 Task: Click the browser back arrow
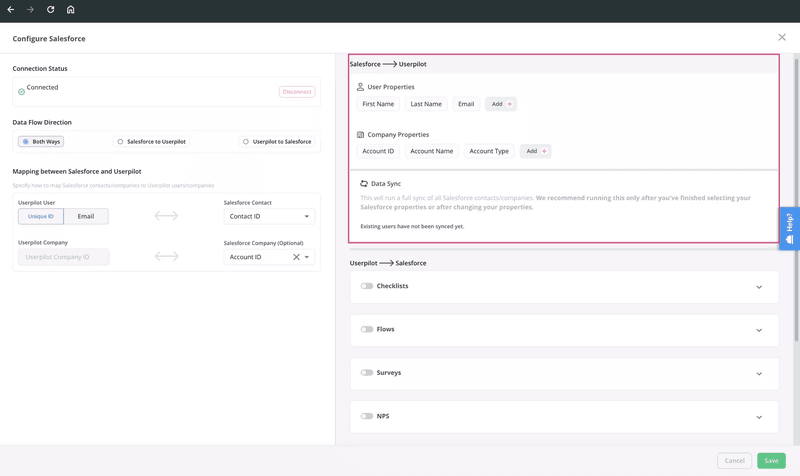pos(11,10)
